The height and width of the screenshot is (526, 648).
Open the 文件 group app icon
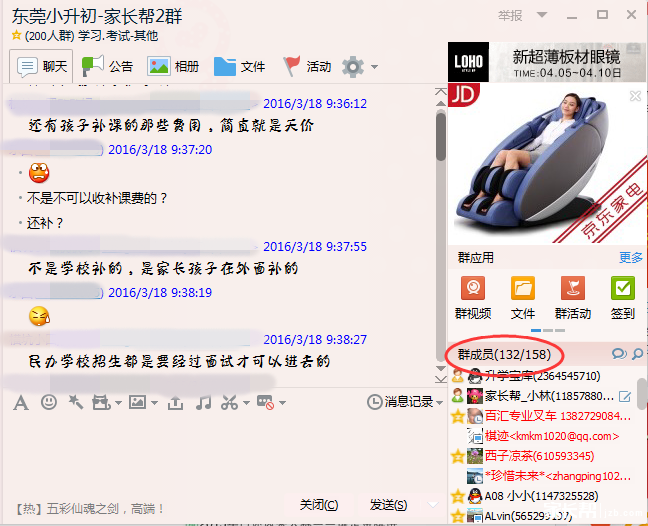coord(523,298)
